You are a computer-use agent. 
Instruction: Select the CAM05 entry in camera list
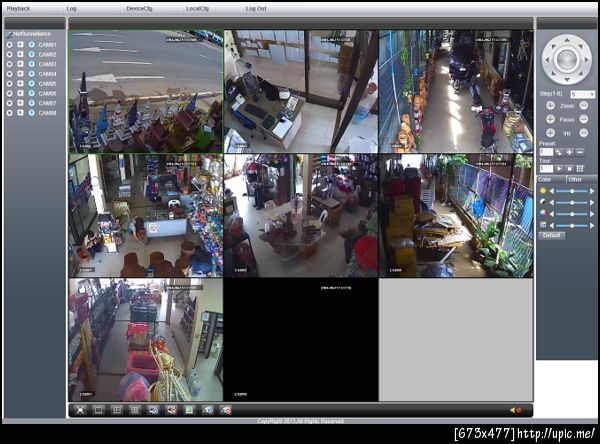click(x=47, y=84)
